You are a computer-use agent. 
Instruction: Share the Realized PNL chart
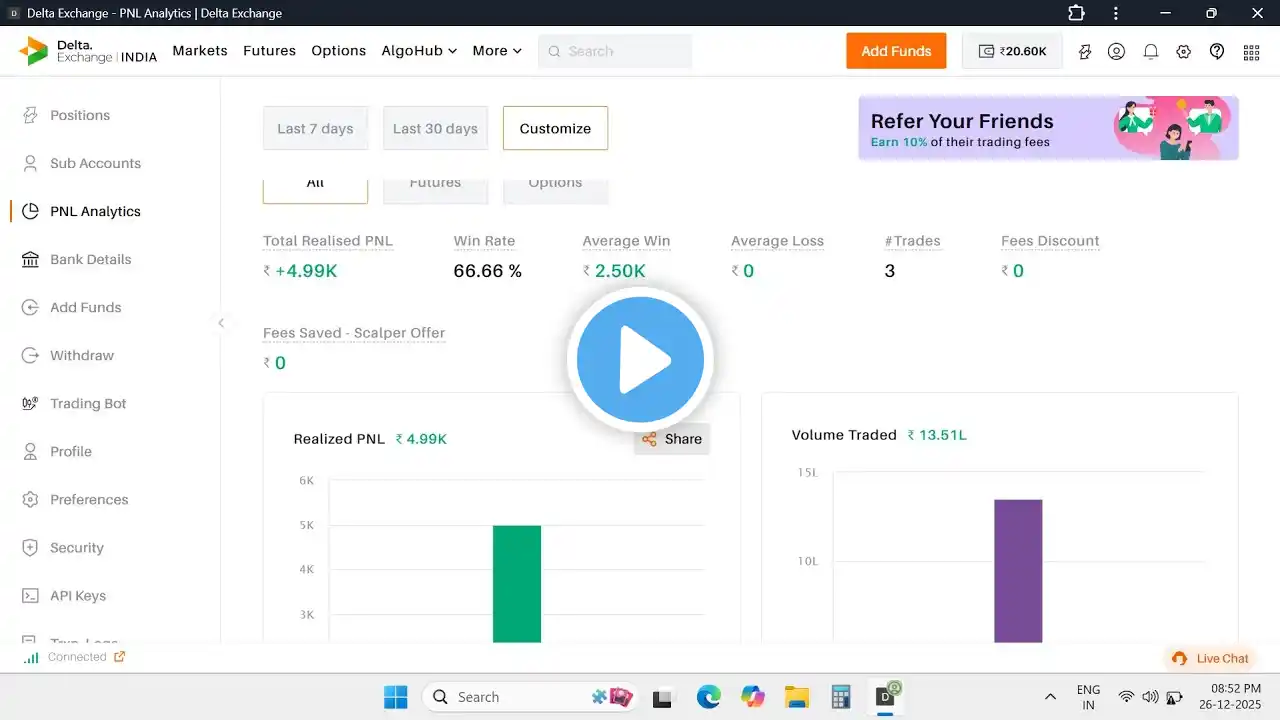tap(672, 439)
